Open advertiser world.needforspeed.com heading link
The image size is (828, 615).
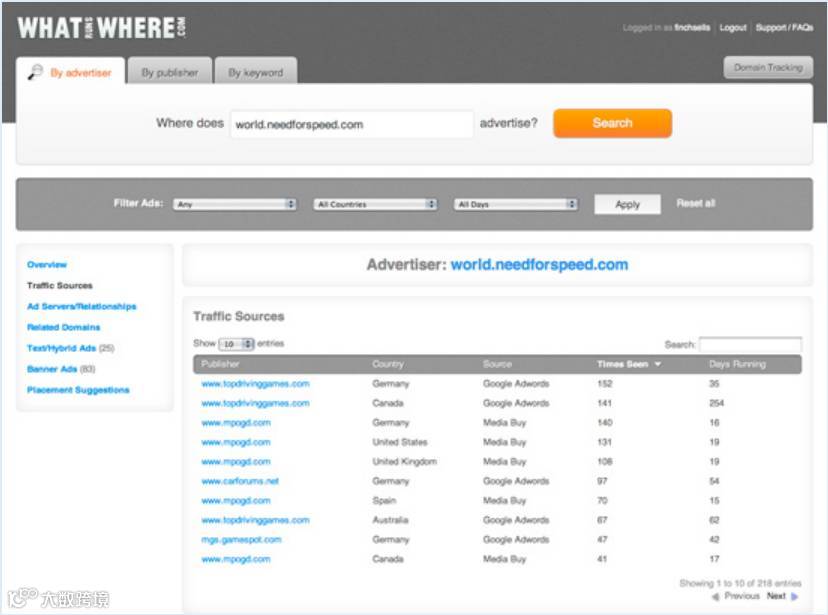point(539,264)
